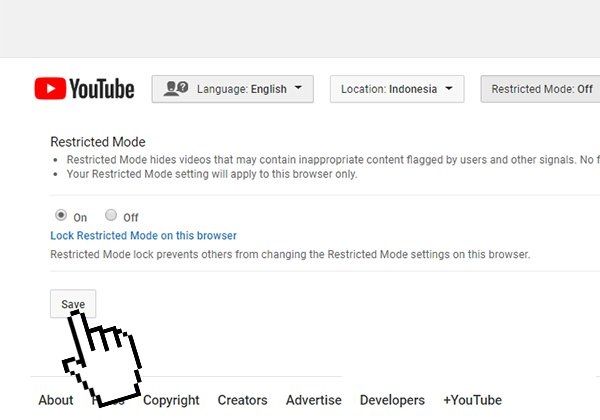Screen dimensions: 600x420
Task: Click the YouTube logo
Action: click(x=84, y=88)
